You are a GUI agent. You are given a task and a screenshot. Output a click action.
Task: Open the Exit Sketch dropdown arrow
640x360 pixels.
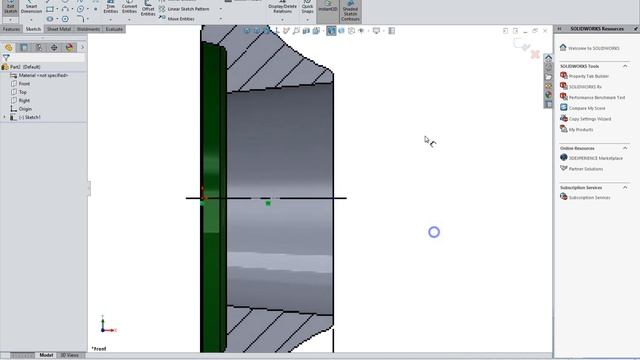(11, 19)
